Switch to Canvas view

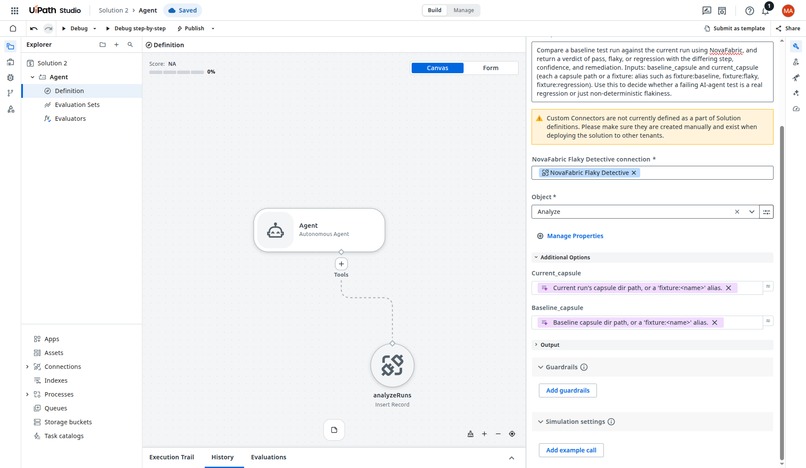click(x=437, y=68)
